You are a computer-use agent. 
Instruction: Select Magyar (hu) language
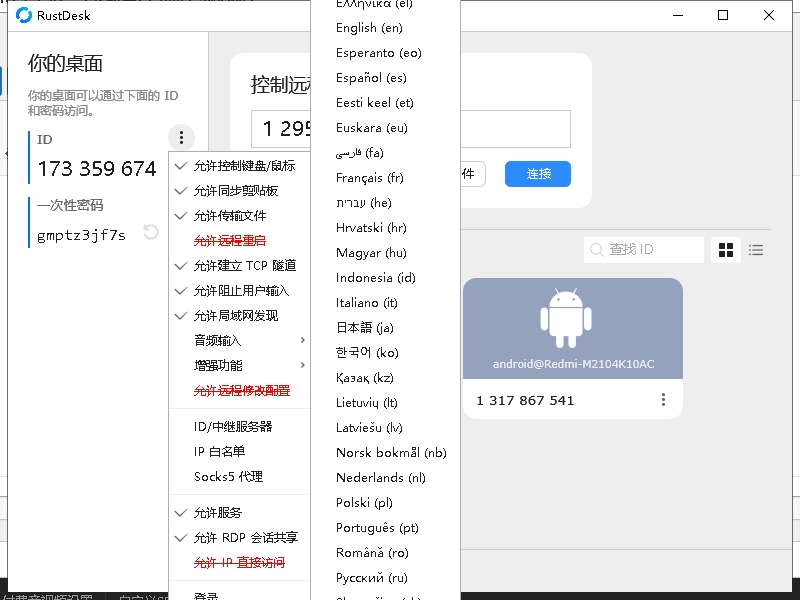pos(386,253)
